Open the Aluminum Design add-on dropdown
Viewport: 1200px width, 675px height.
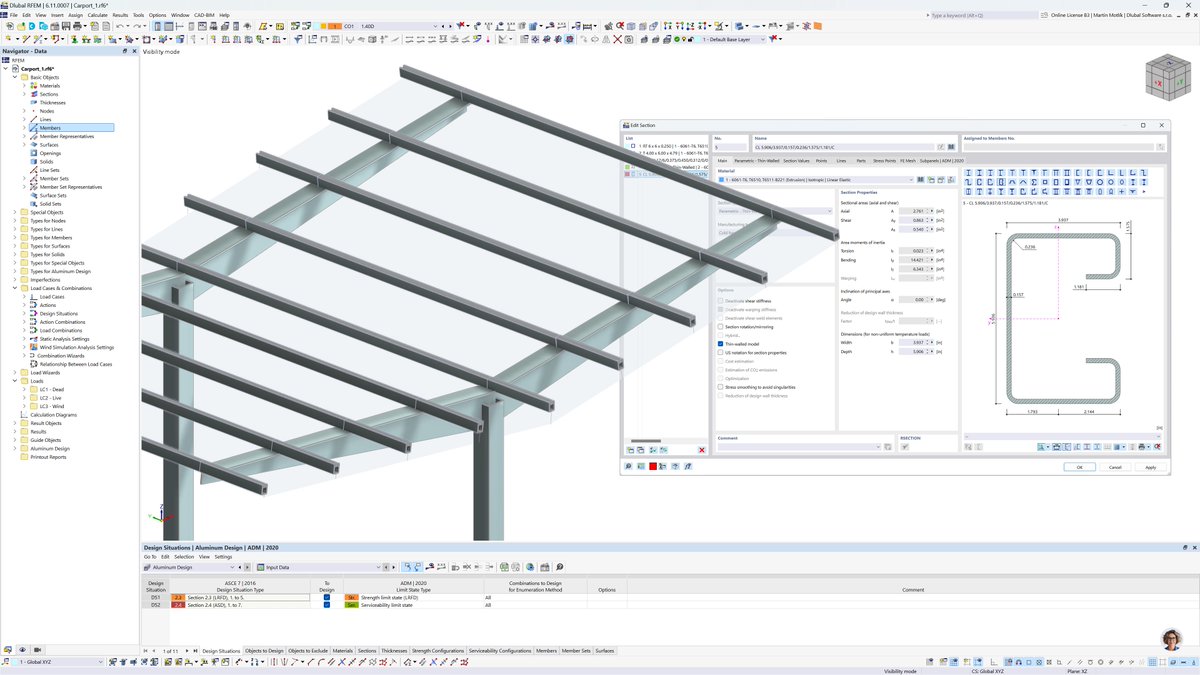point(234,567)
